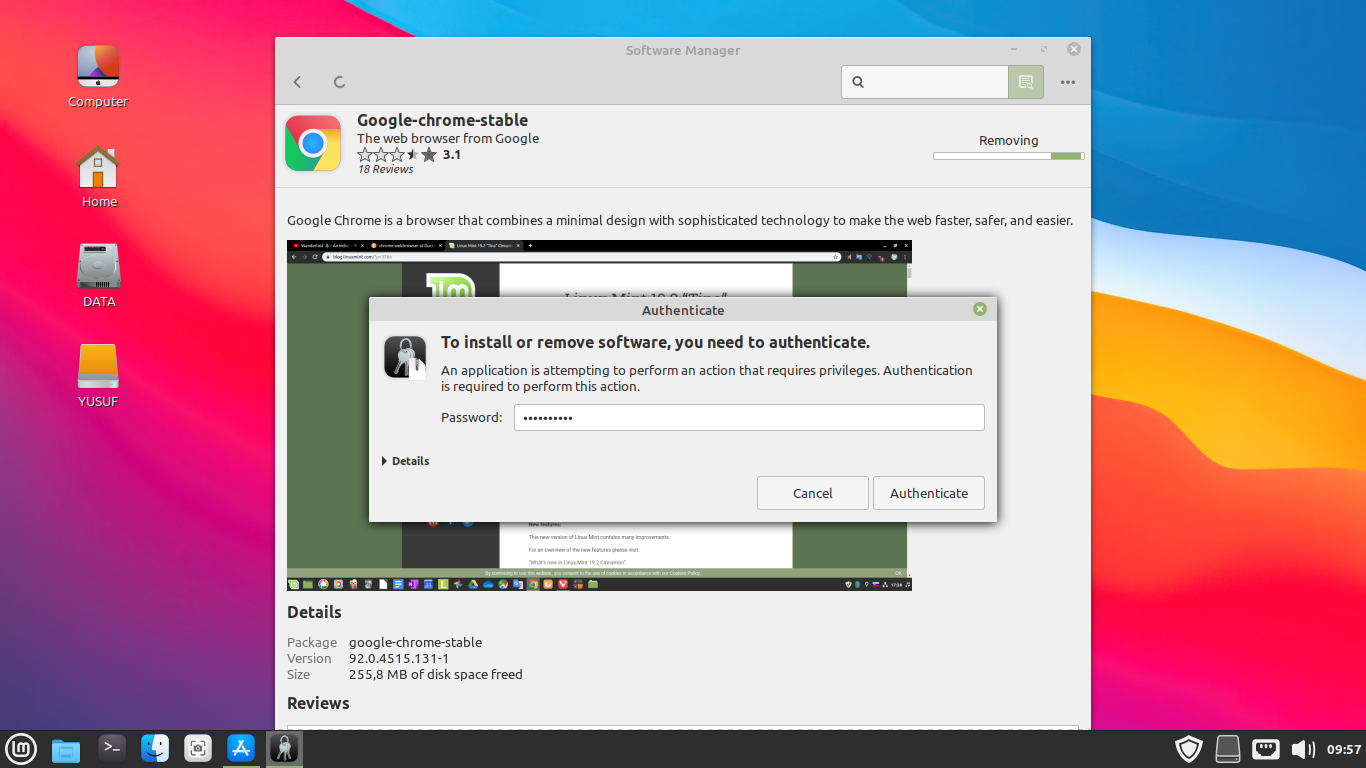Close the Authenticate dialog
The height and width of the screenshot is (768, 1366).
[x=980, y=309]
